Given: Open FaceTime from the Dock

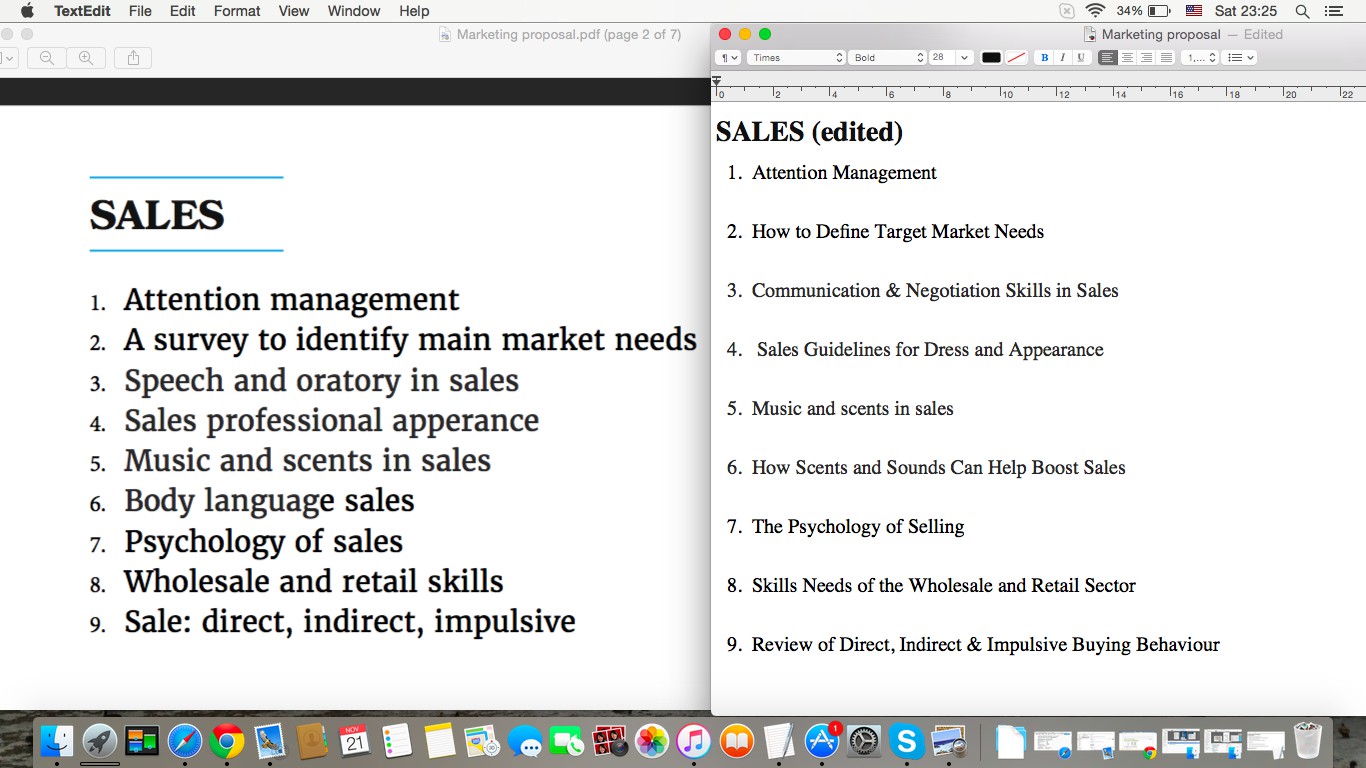Looking at the screenshot, I should point(567,741).
